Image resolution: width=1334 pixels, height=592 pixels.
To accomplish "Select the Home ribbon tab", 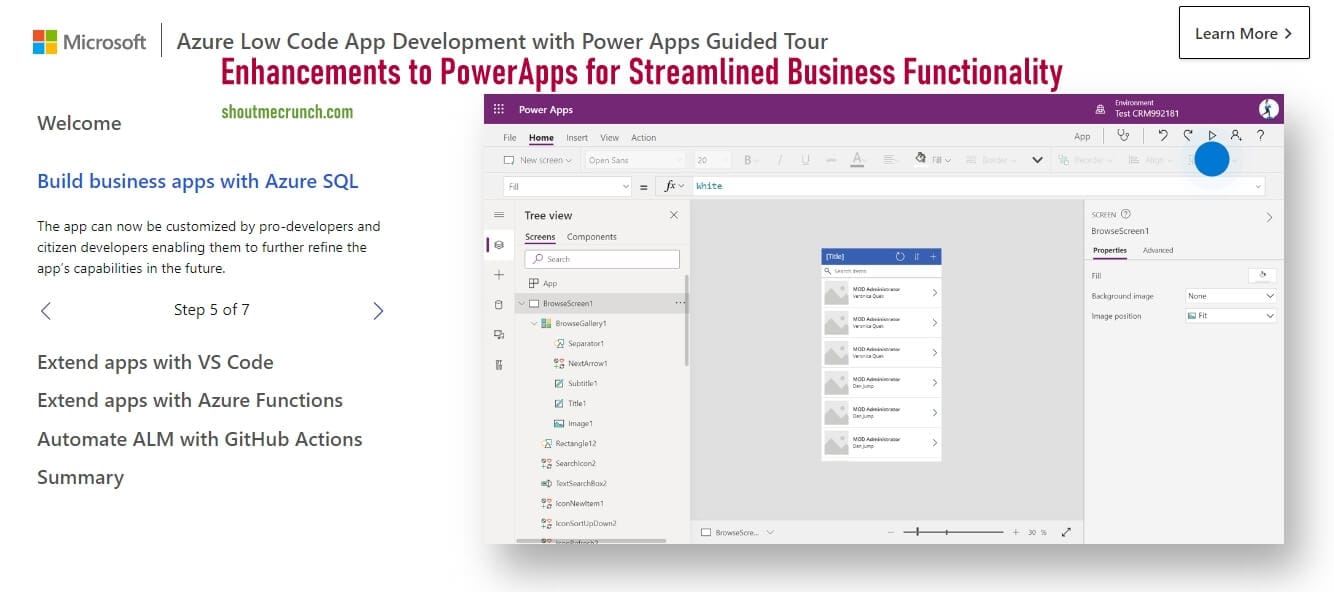I will (x=541, y=138).
